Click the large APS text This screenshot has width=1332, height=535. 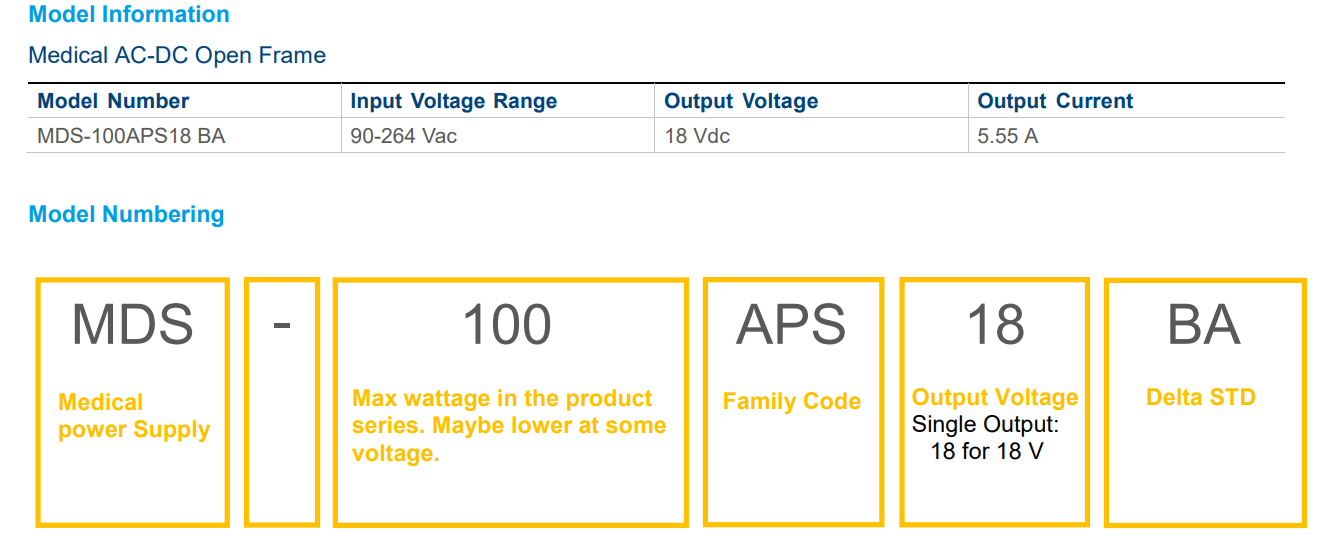791,325
